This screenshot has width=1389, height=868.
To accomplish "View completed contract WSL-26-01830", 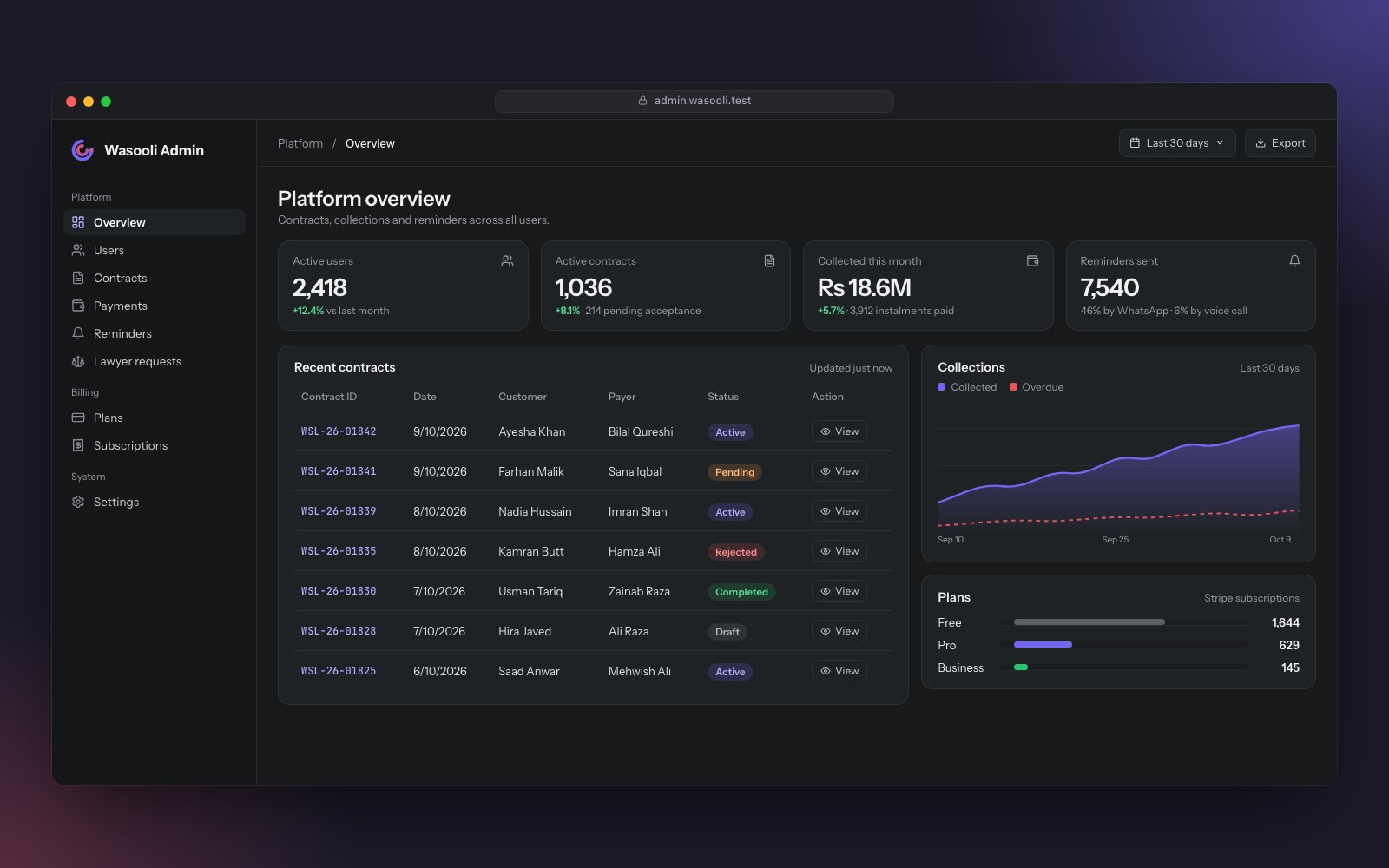I will coord(839,591).
